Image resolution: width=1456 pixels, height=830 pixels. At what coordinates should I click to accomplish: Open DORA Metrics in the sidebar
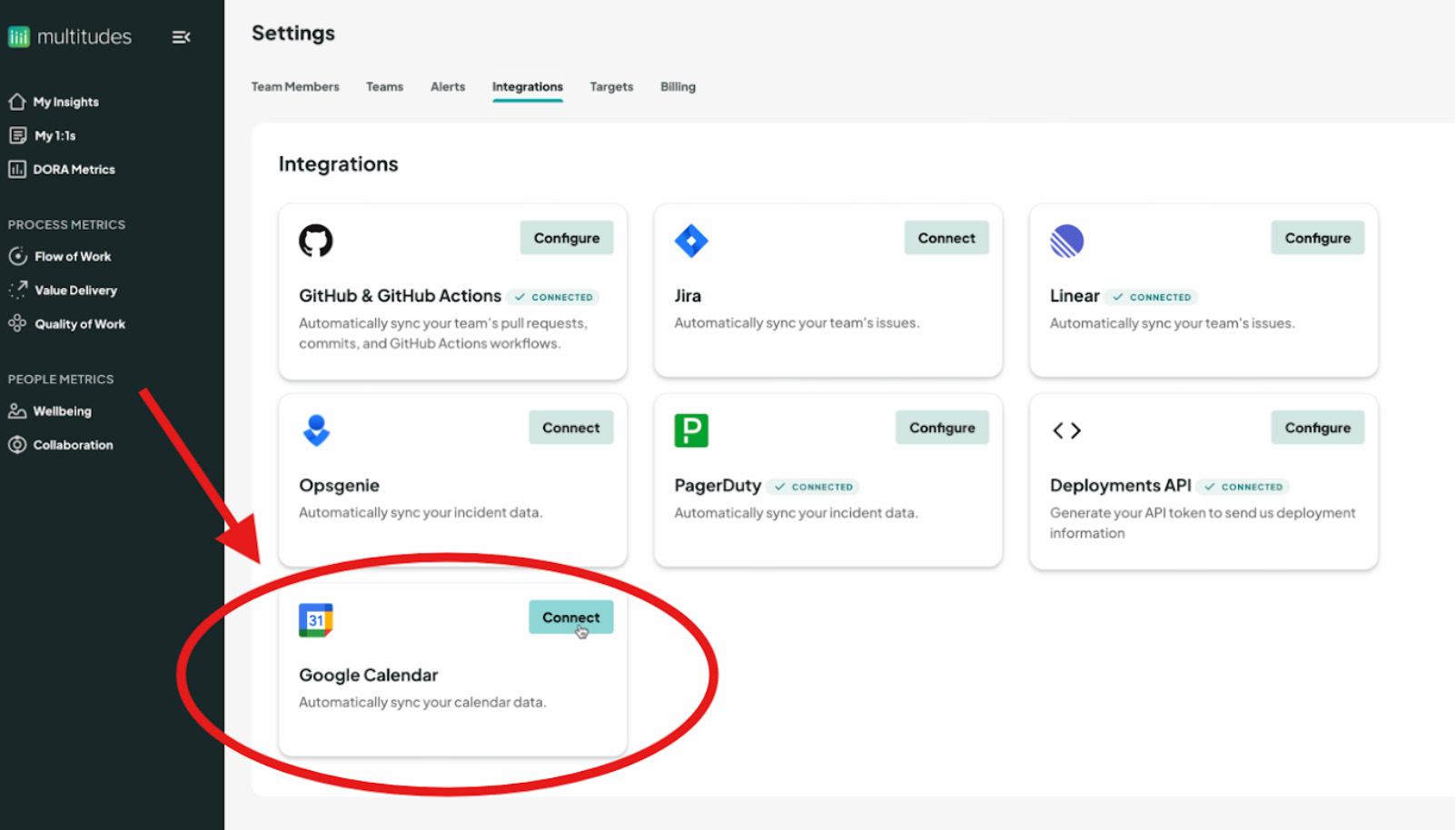coord(74,170)
